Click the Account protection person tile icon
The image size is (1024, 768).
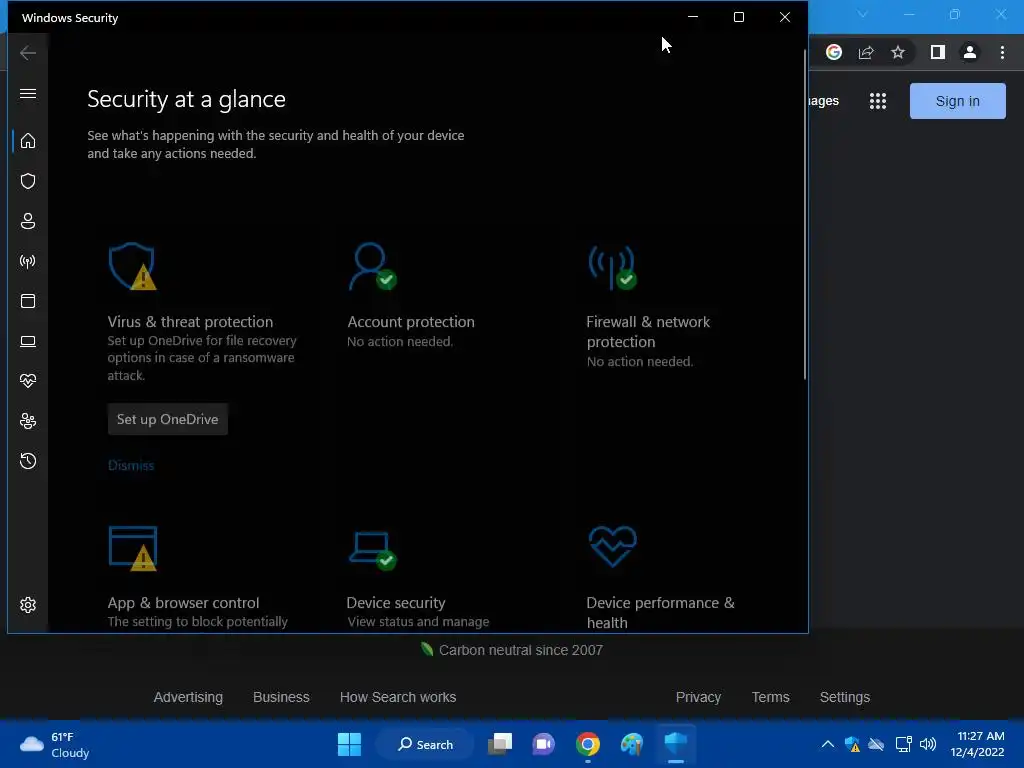coord(372,266)
